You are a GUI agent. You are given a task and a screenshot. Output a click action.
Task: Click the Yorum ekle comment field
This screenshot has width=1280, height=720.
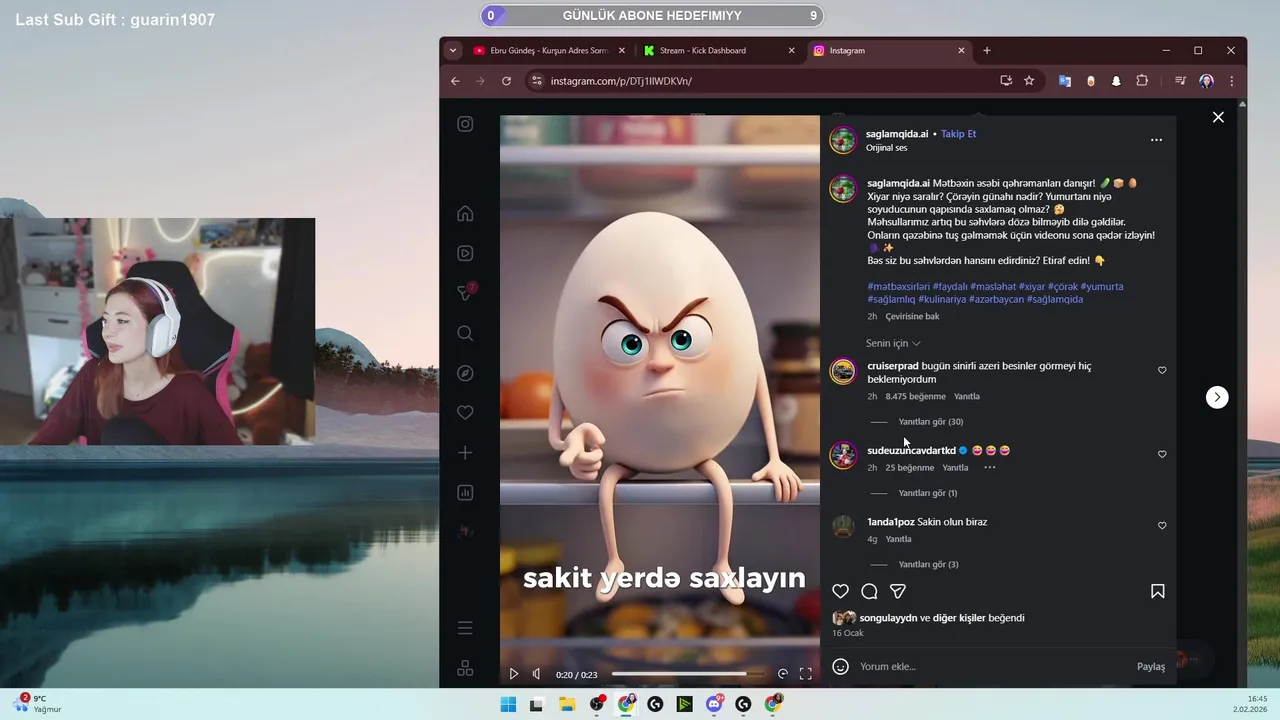994,666
